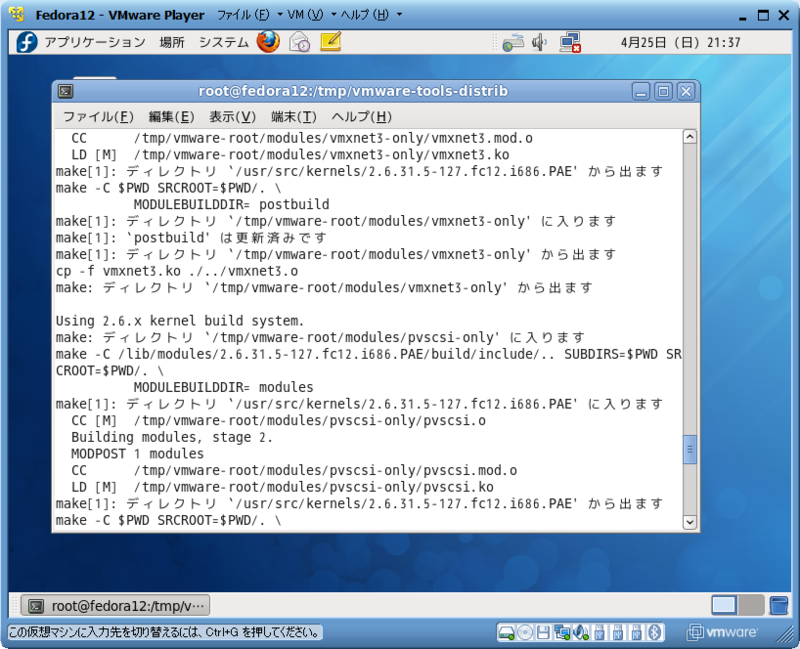
Task: Open the Fedora logo applications launcher
Action: tap(27, 42)
